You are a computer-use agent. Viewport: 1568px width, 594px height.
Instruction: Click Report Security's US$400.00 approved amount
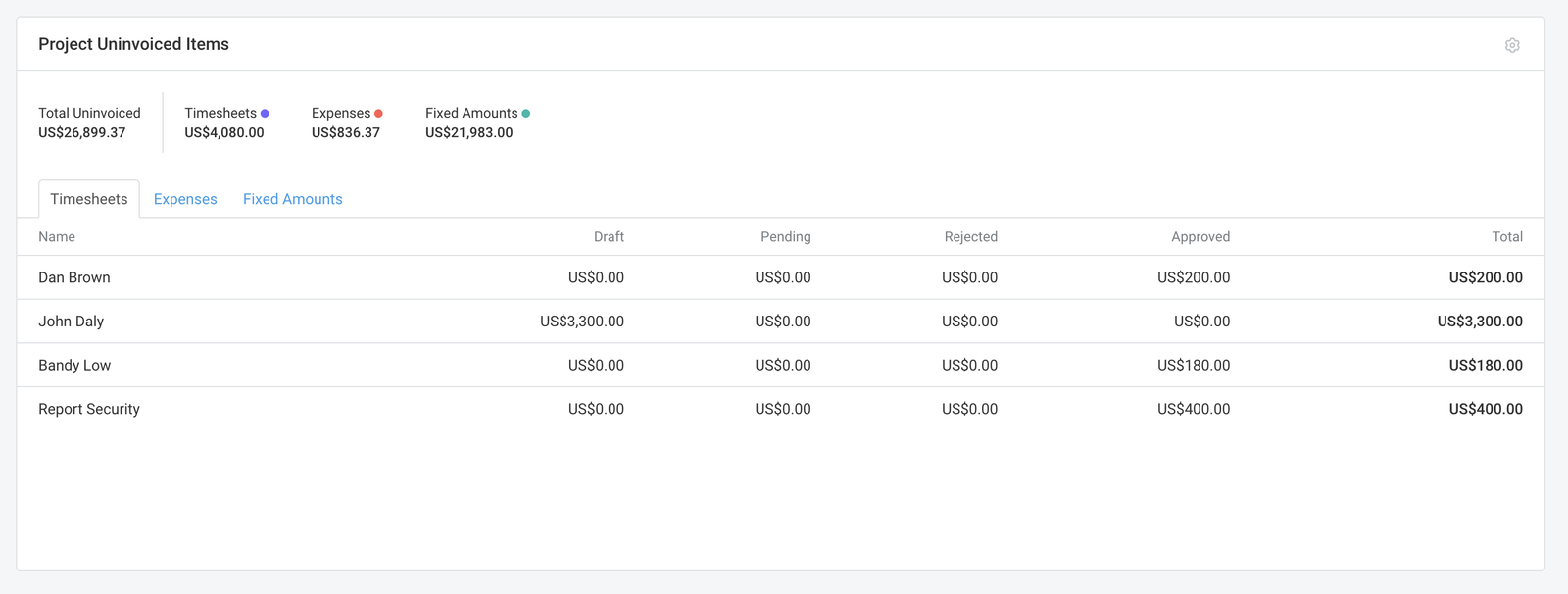tap(1193, 409)
